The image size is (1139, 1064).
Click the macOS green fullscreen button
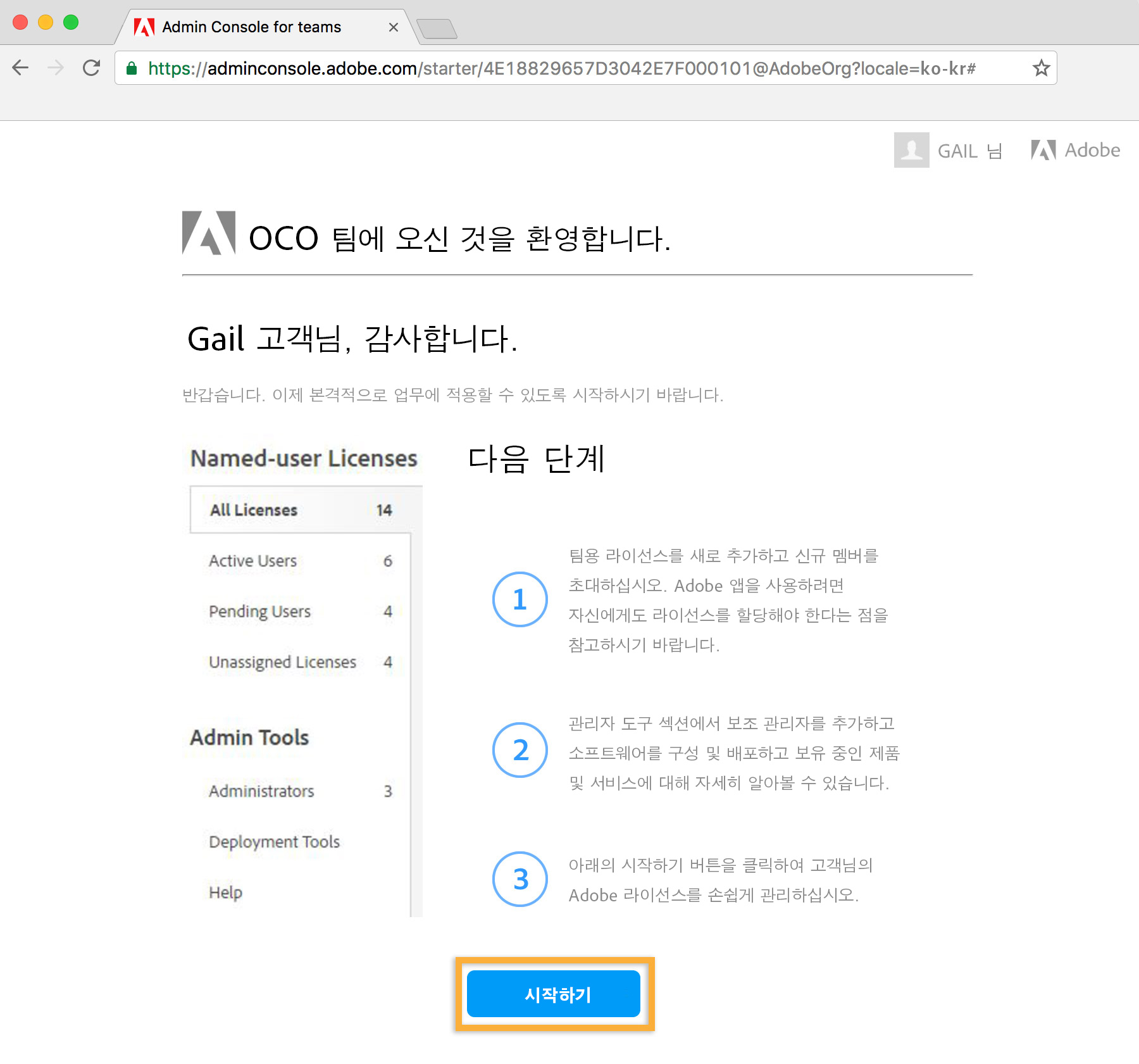71,22
